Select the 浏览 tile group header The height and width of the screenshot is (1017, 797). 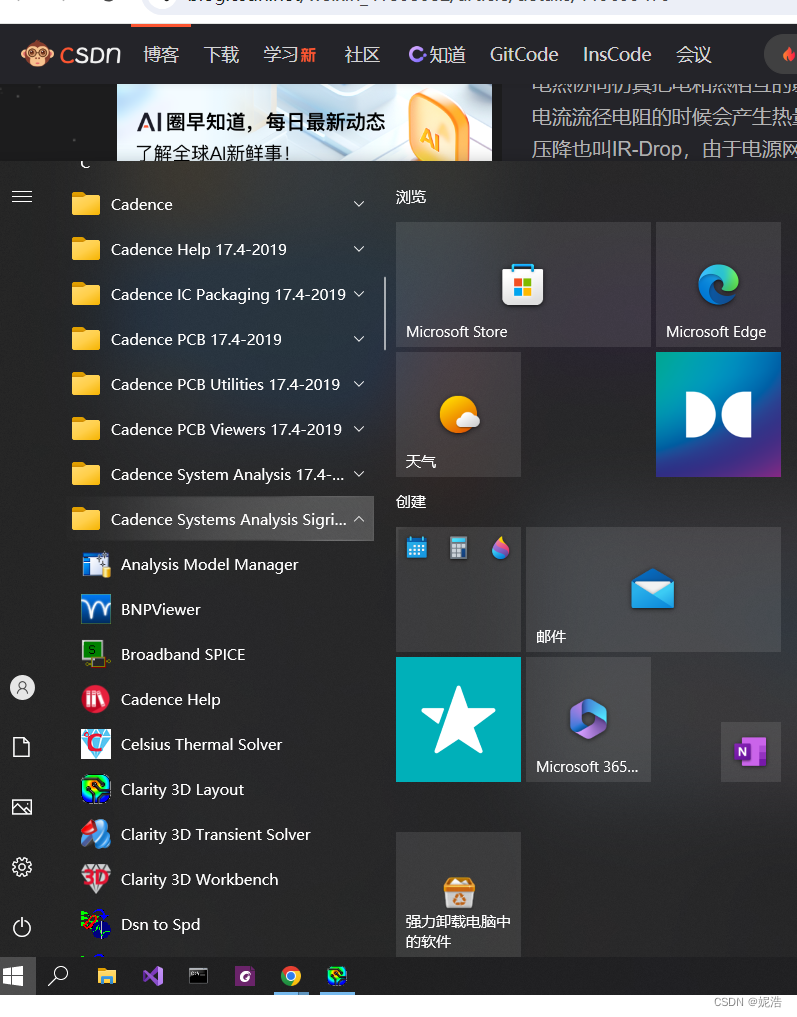(x=411, y=197)
